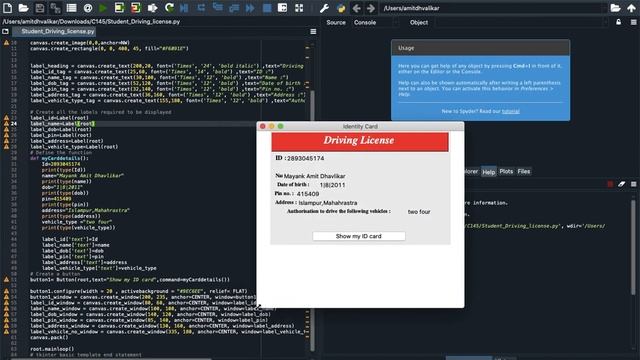Step out and return in debugger
Image resolution: width=640 pixels, height=360 pixels.
pos(234,8)
